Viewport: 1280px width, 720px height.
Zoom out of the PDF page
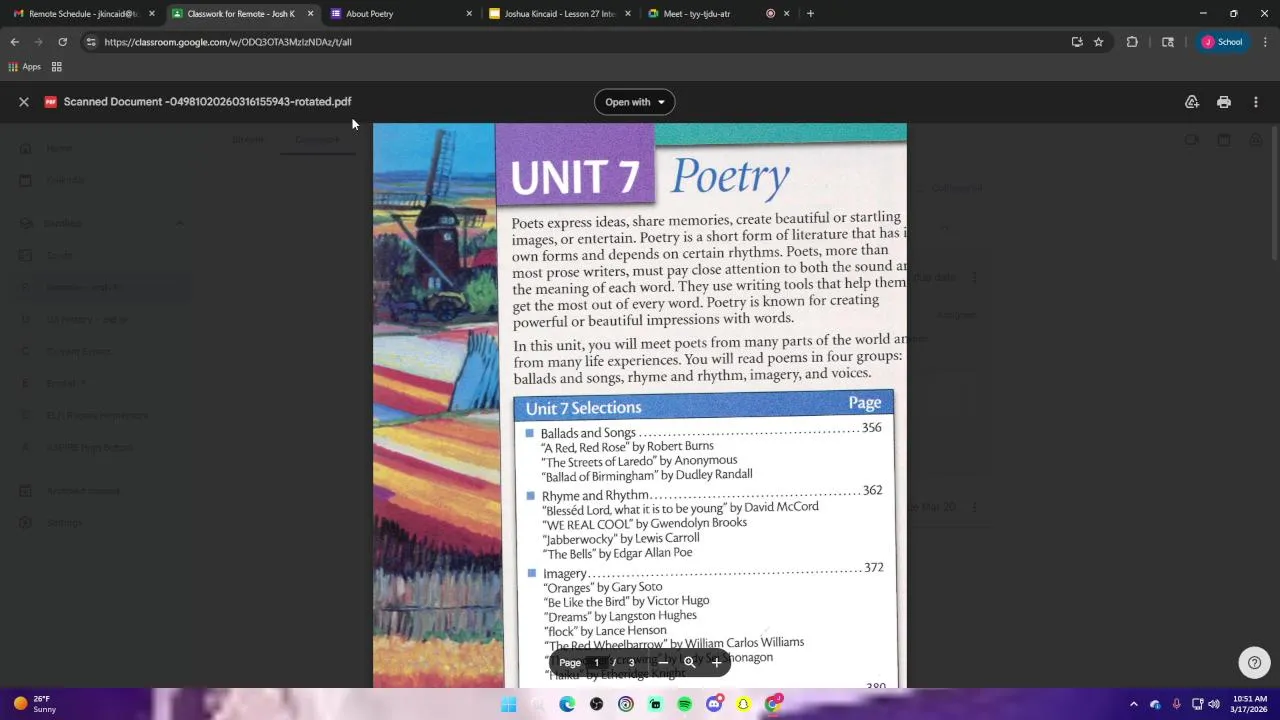(663, 663)
